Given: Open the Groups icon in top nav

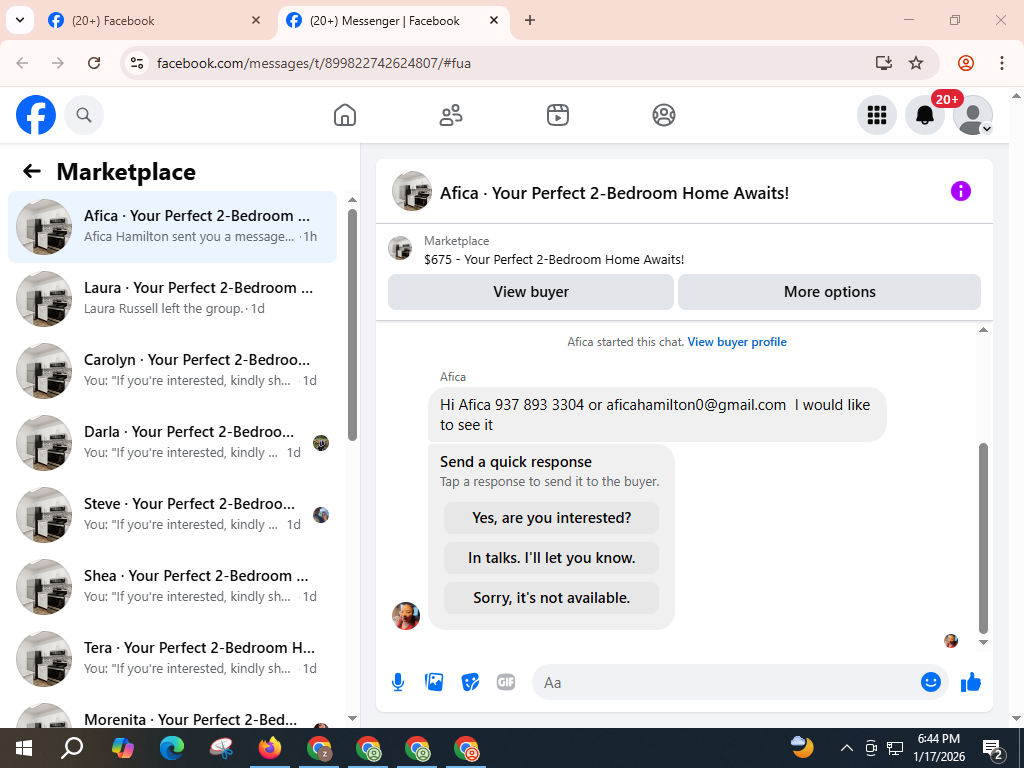Looking at the screenshot, I should (x=664, y=115).
